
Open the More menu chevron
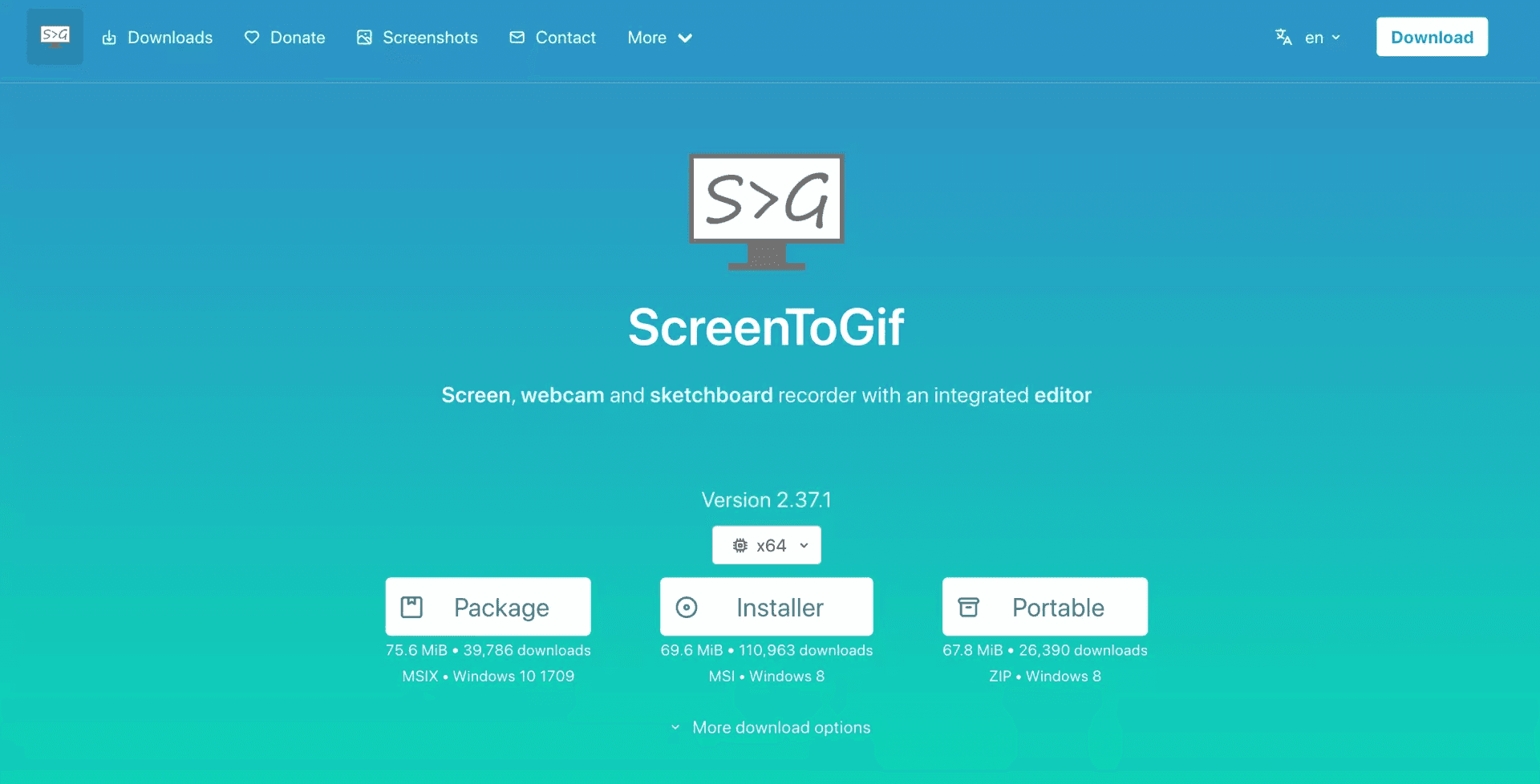685,38
